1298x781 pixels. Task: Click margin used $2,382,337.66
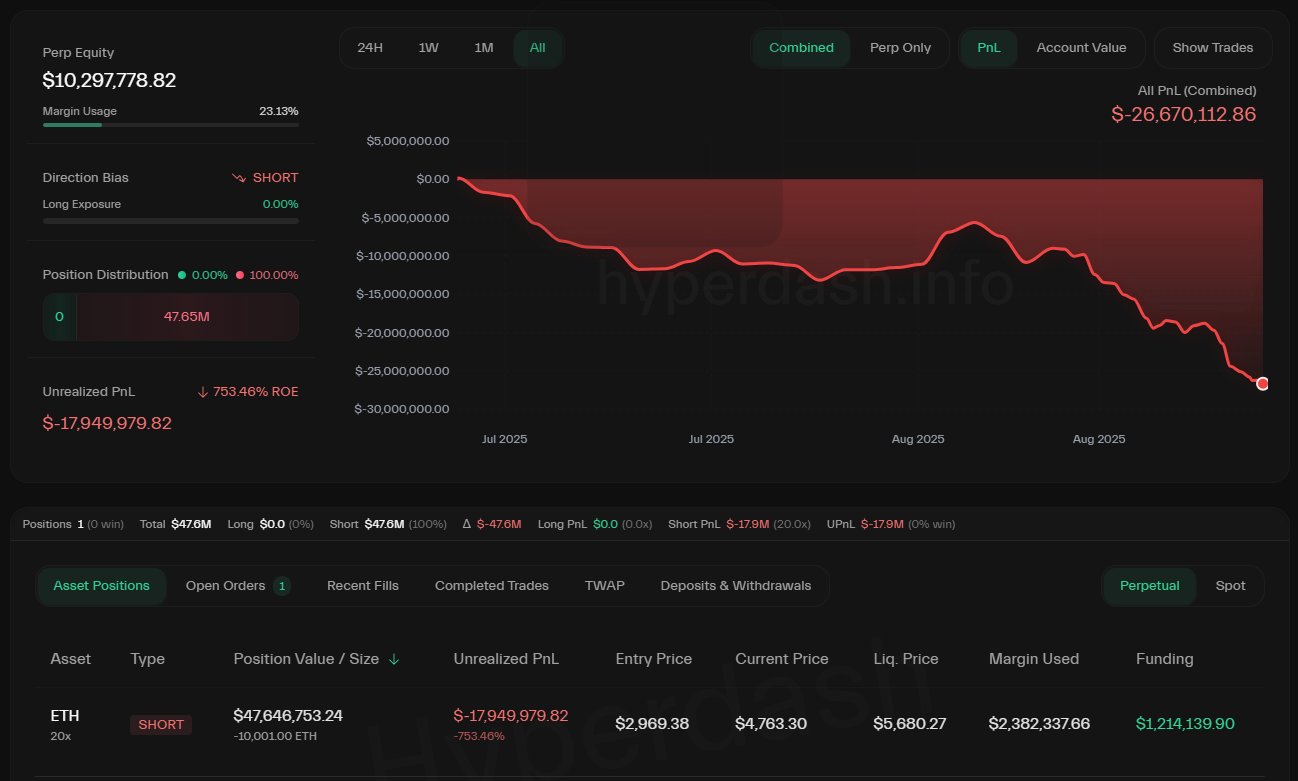[1039, 723]
